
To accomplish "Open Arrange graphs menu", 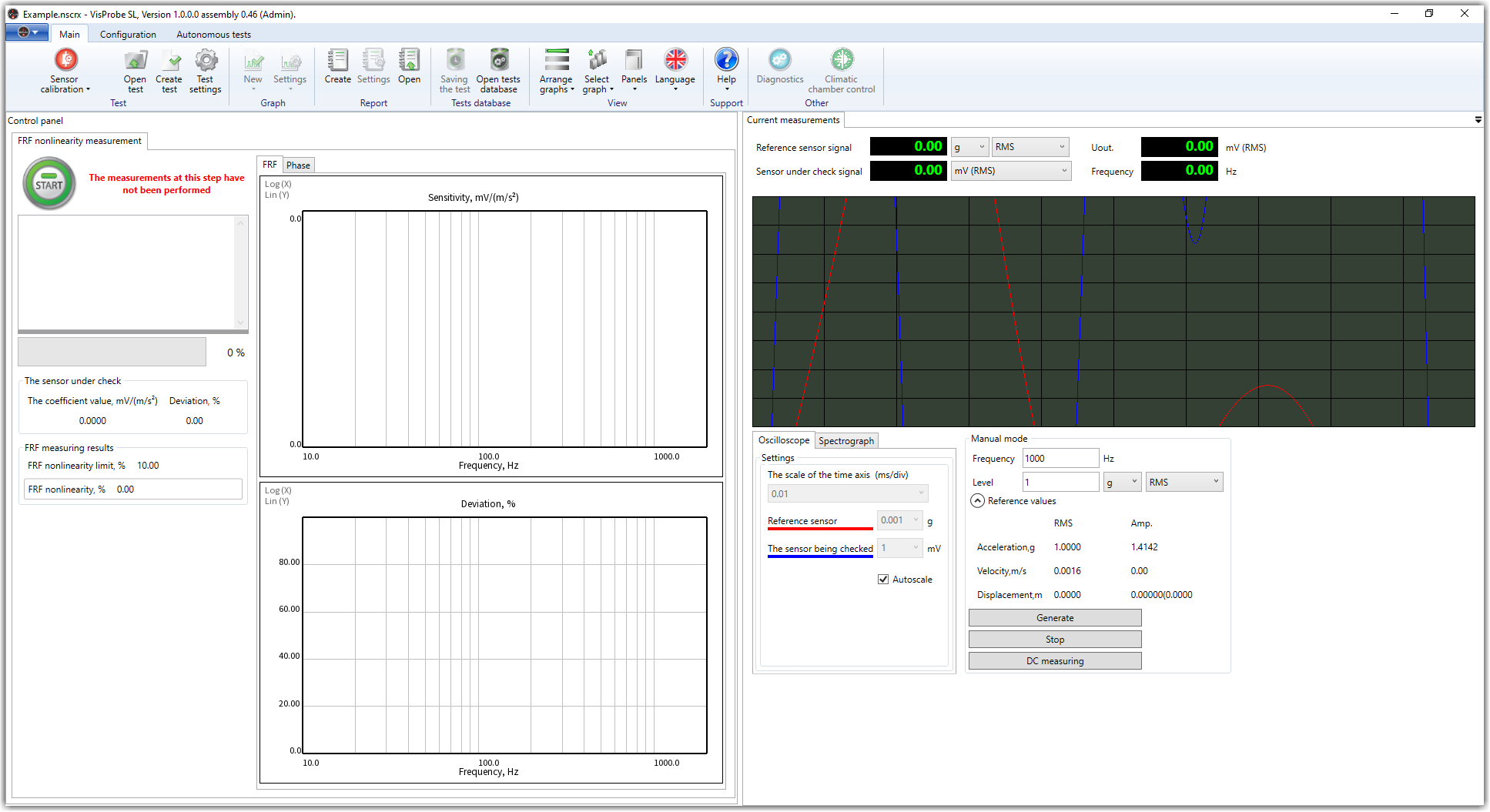I will click(556, 61).
